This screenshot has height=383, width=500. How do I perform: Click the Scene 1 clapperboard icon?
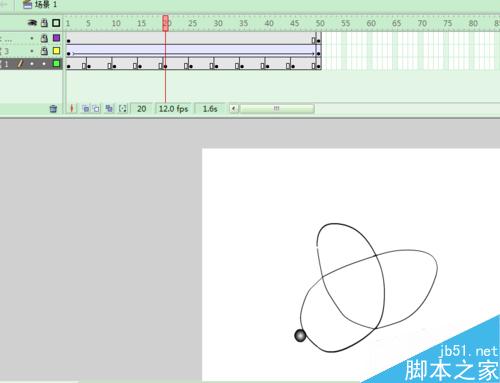pyautogui.click(x=27, y=4)
